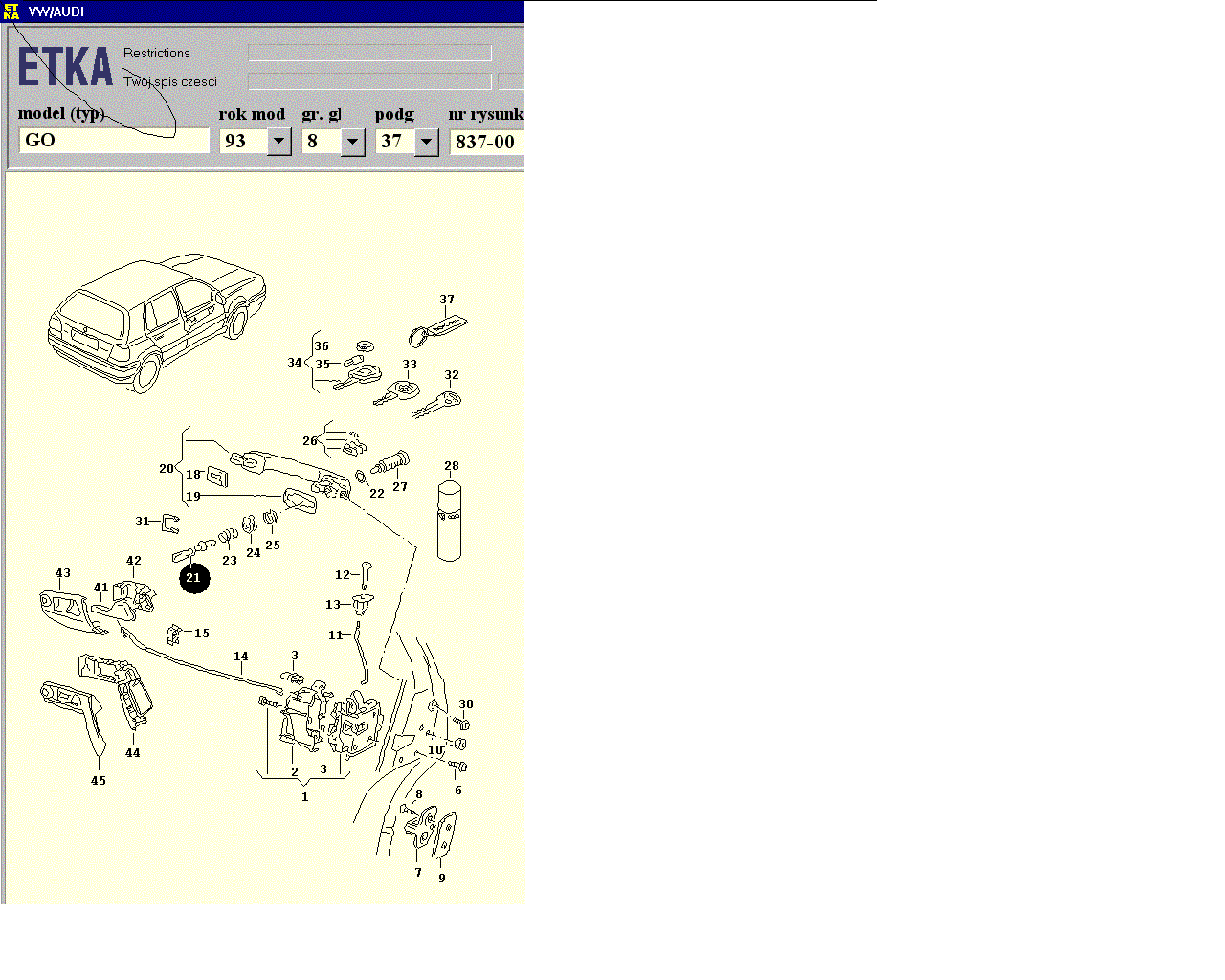Select part number 44 in diagram
The width and height of the screenshot is (1225, 980).
(133, 753)
